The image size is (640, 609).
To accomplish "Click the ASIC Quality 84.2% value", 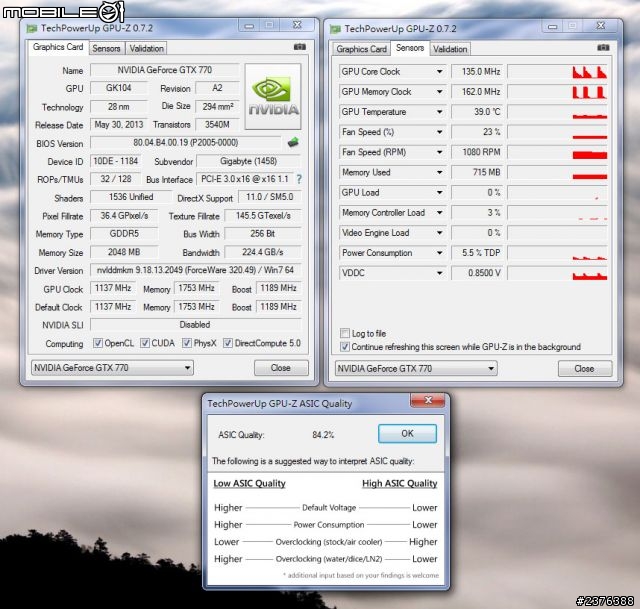I will coord(323,435).
